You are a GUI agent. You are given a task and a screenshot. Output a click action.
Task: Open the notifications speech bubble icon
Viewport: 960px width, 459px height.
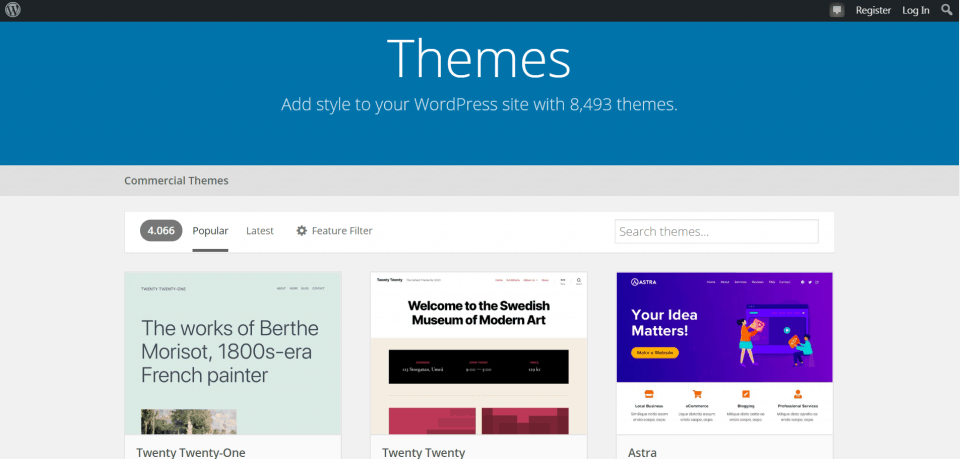click(x=837, y=10)
